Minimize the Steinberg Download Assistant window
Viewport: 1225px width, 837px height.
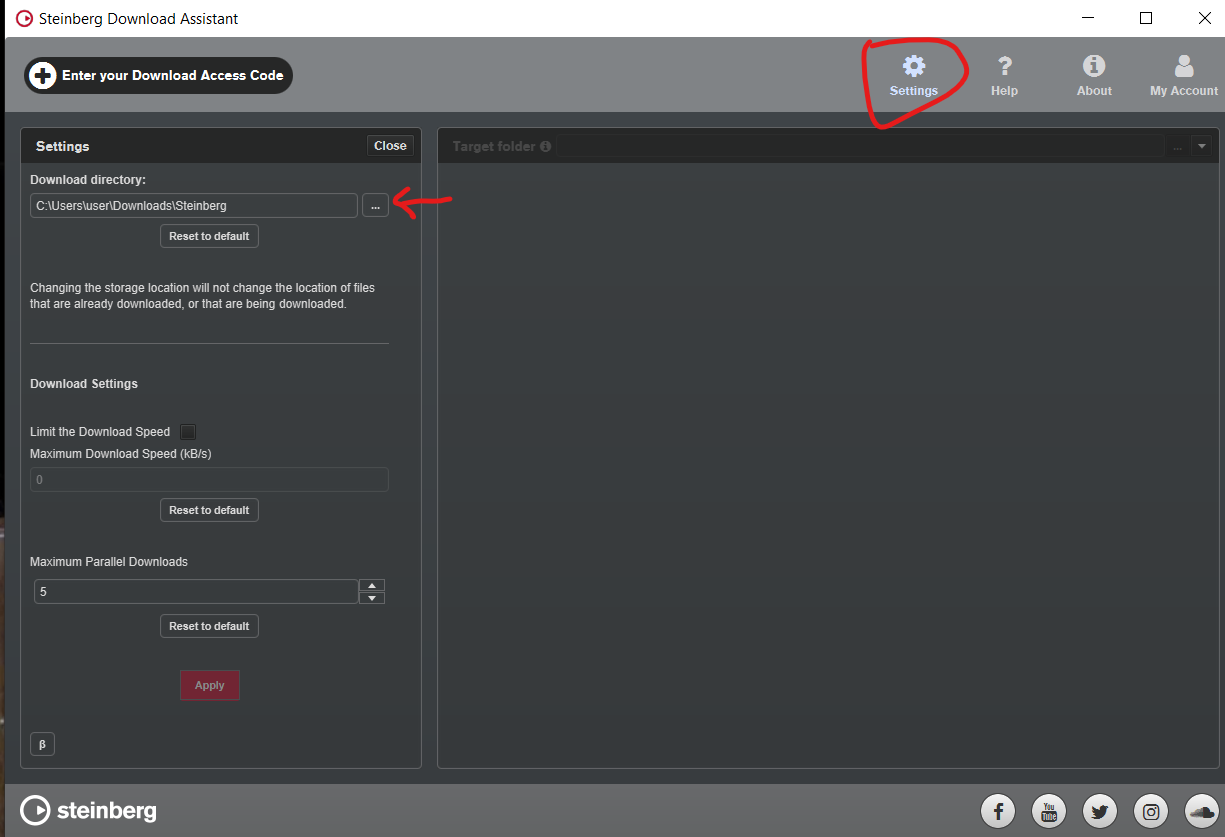pos(1089,18)
